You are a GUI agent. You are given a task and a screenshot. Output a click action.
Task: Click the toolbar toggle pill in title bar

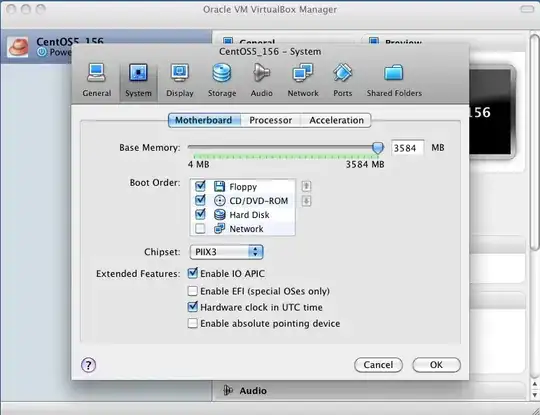coord(527,9)
